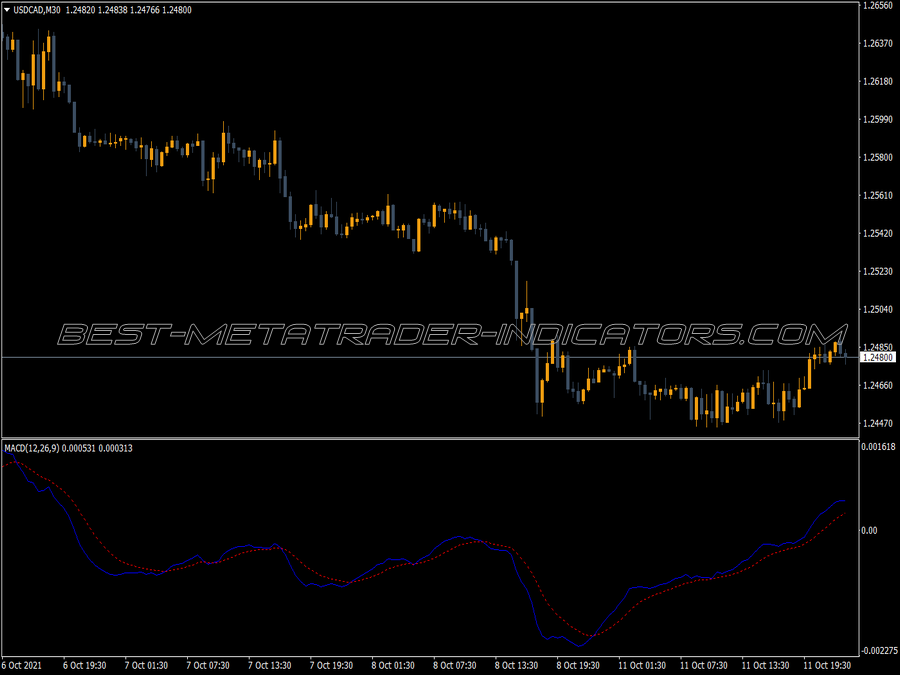Click the 11 Oct 07:30 time label
This screenshot has width=900, height=675.
[x=704, y=666]
